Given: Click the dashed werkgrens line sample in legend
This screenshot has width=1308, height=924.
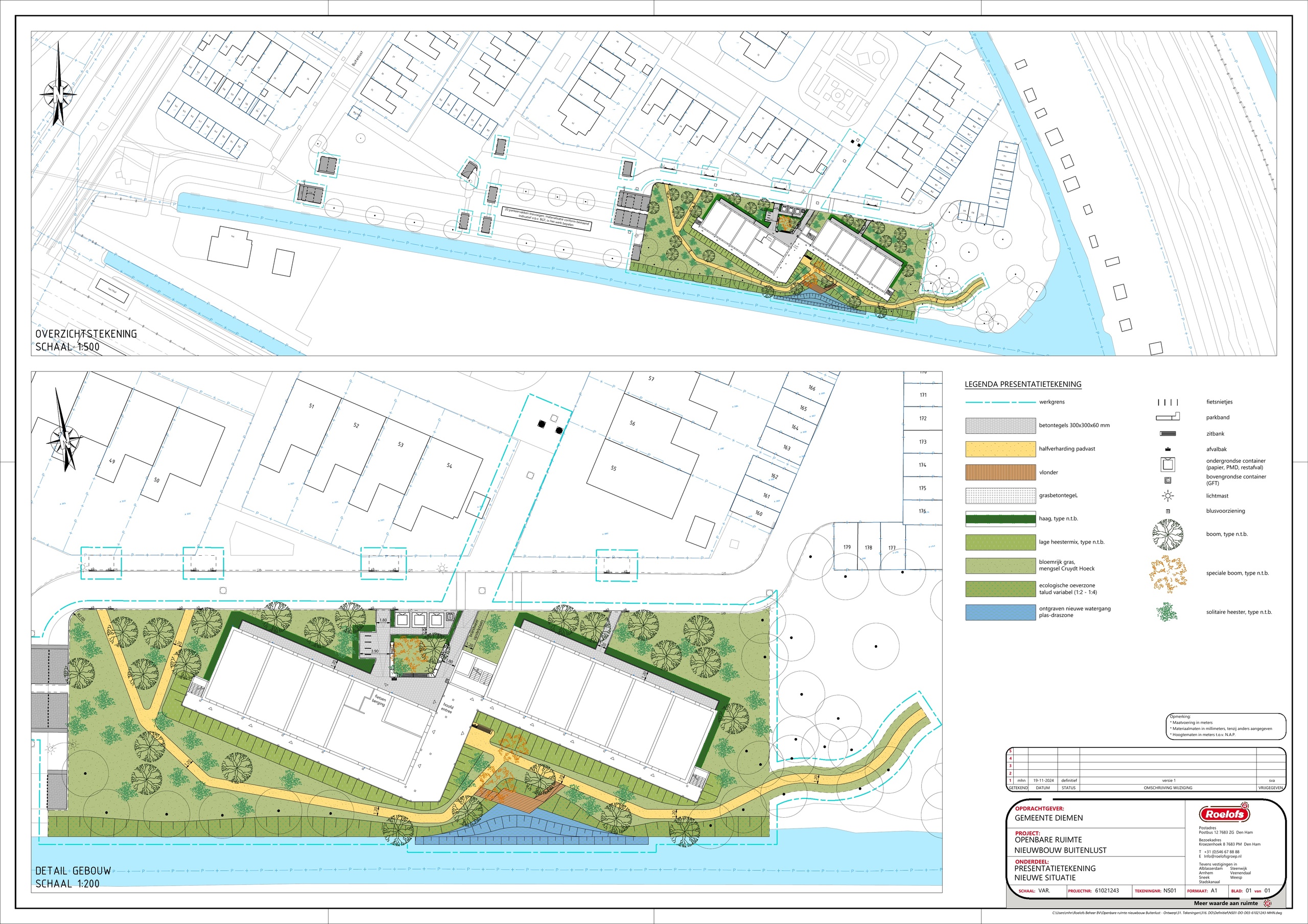Looking at the screenshot, I should click(1000, 402).
